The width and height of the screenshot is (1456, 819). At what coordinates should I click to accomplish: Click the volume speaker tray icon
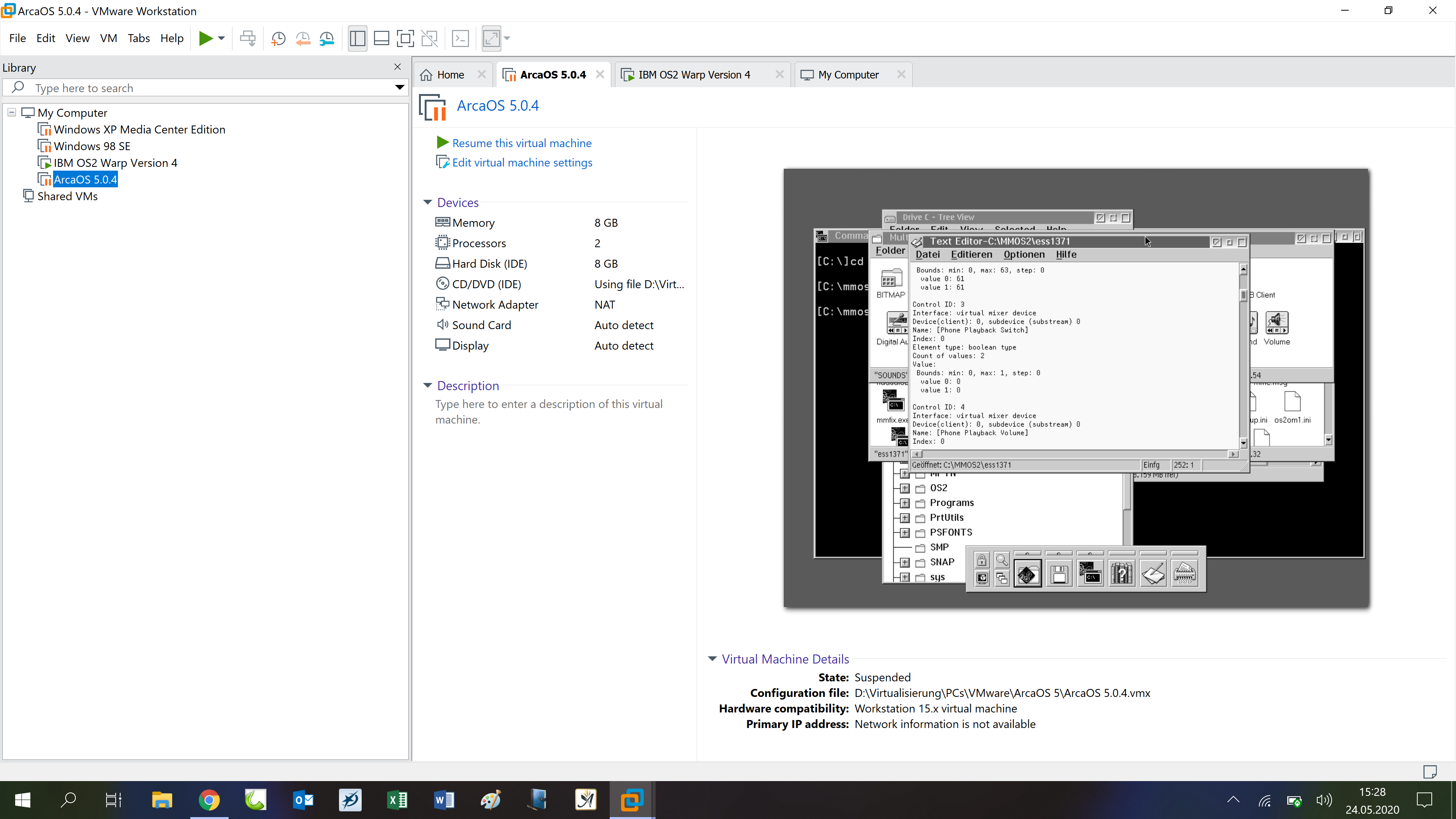click(x=1324, y=800)
